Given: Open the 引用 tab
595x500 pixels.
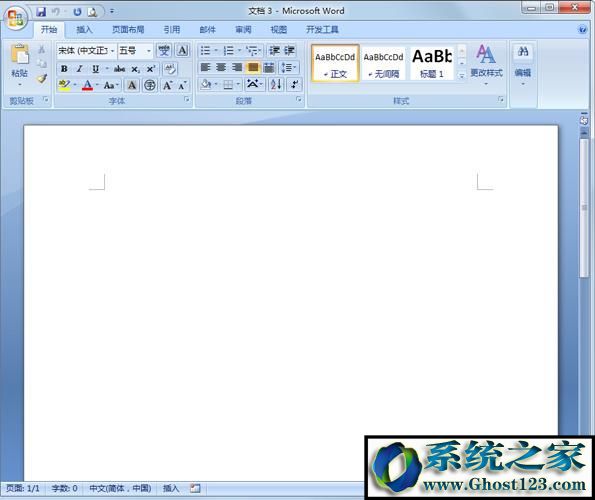Looking at the screenshot, I should click(x=172, y=29).
